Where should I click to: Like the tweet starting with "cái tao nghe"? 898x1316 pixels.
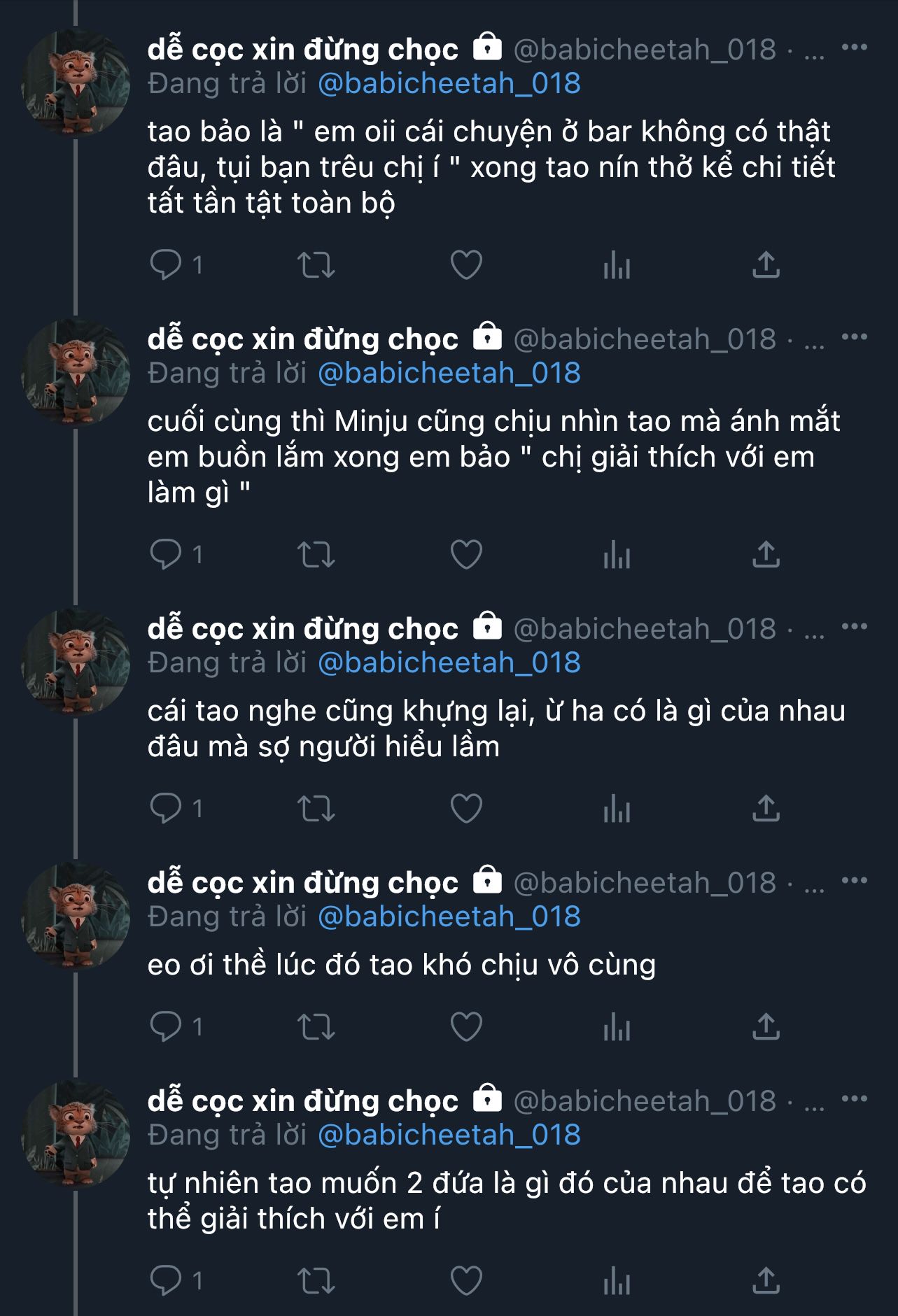(466, 809)
